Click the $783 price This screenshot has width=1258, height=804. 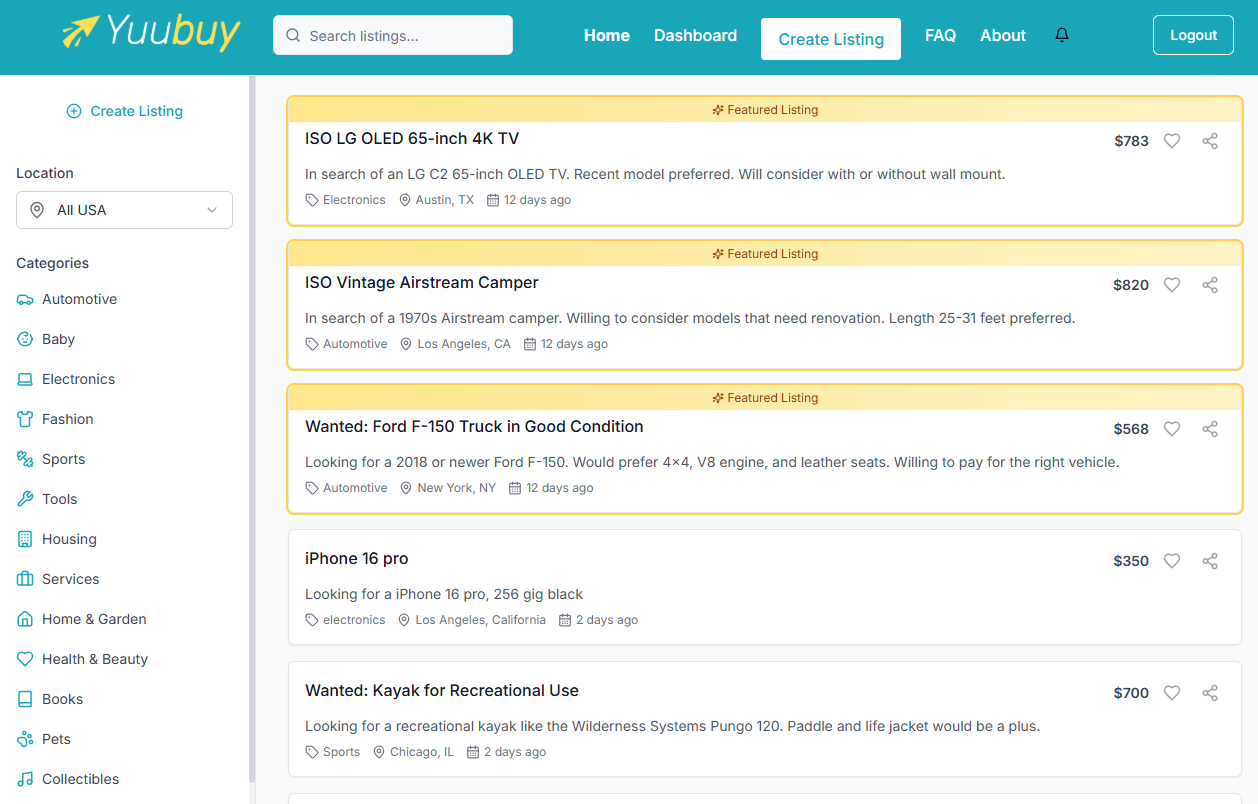click(1132, 141)
